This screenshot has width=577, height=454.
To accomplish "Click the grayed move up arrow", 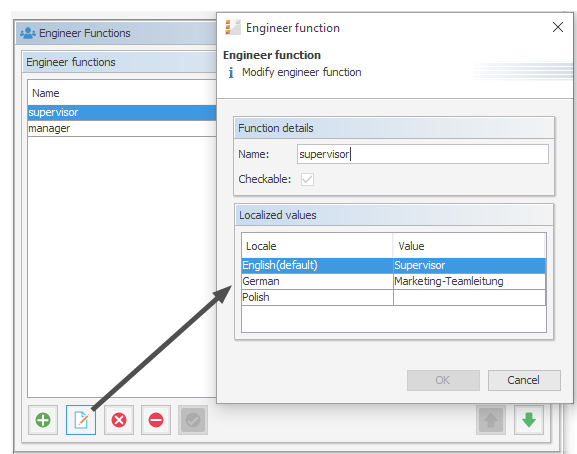I will pos(491,420).
